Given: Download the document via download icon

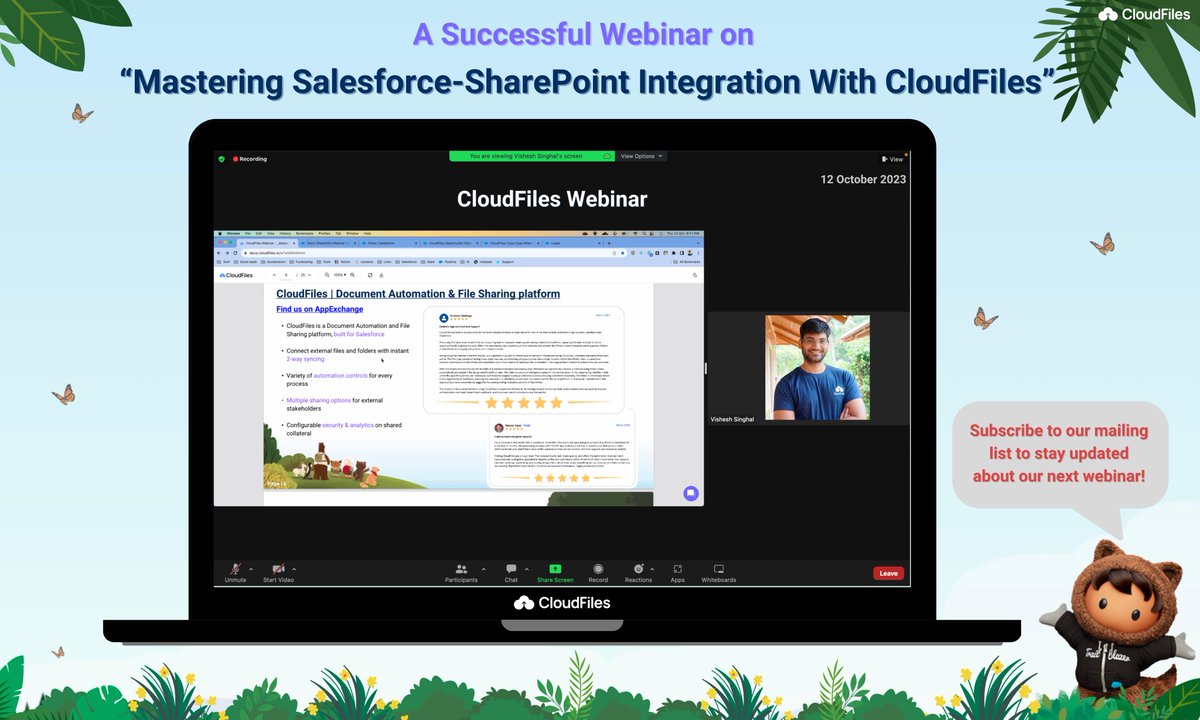Looking at the screenshot, I should pyautogui.click(x=381, y=275).
